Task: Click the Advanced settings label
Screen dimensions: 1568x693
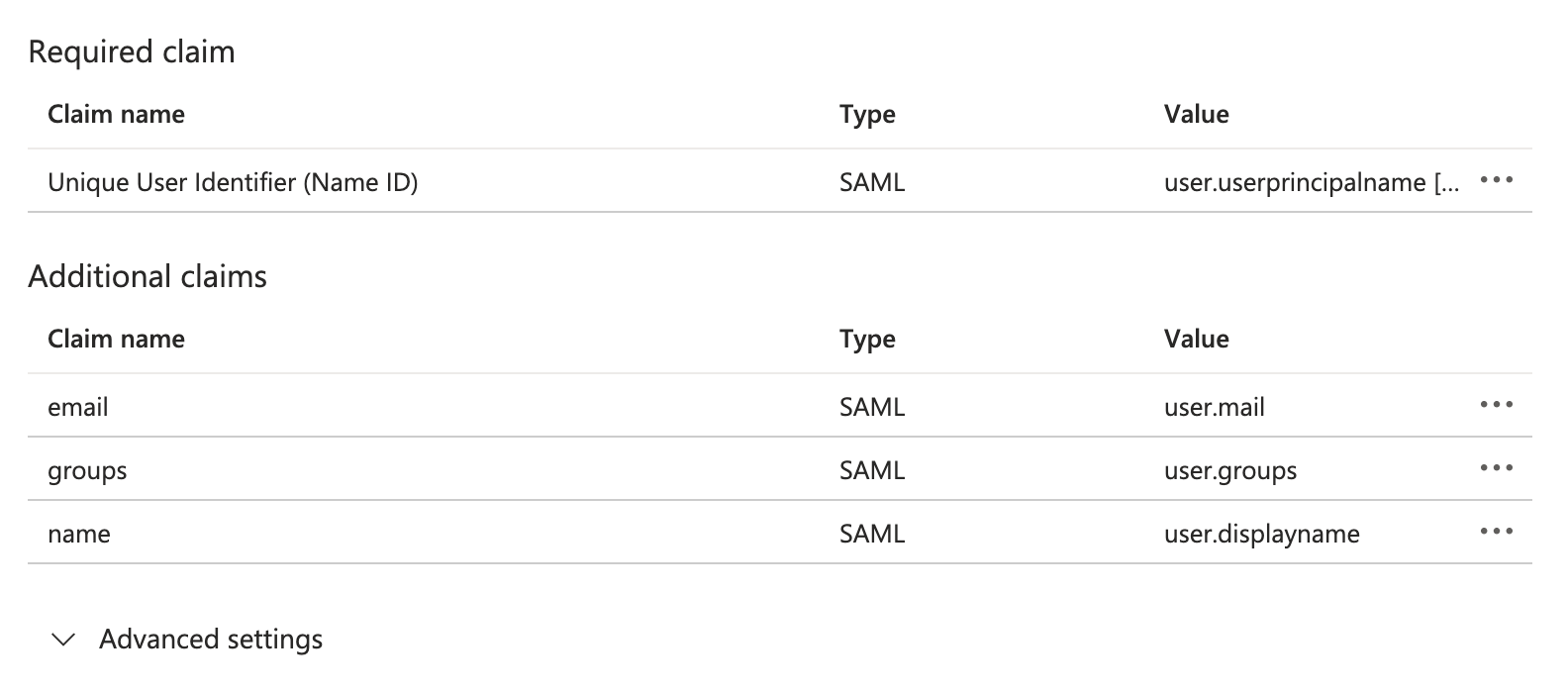Action: coord(211,640)
